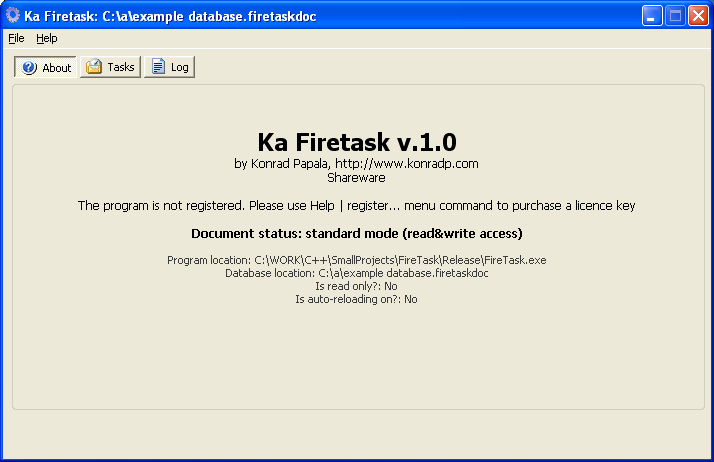Click the 'by Konrad Papala, http://www.konradp.com' line
The height and width of the screenshot is (462, 714).
[357, 163]
